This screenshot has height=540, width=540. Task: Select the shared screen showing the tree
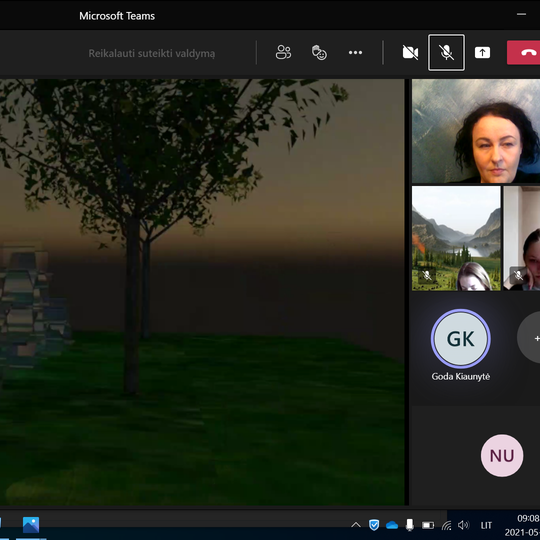tap(202, 292)
